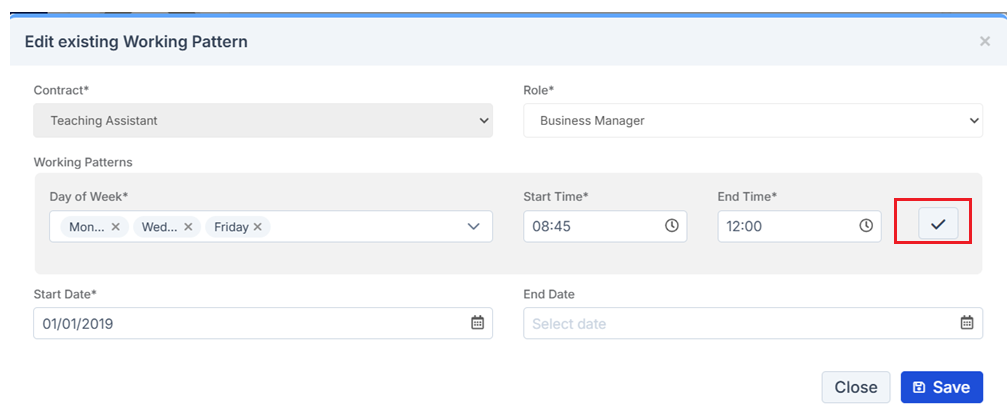
Task: Select the Friday tag label
Action: tap(231, 227)
